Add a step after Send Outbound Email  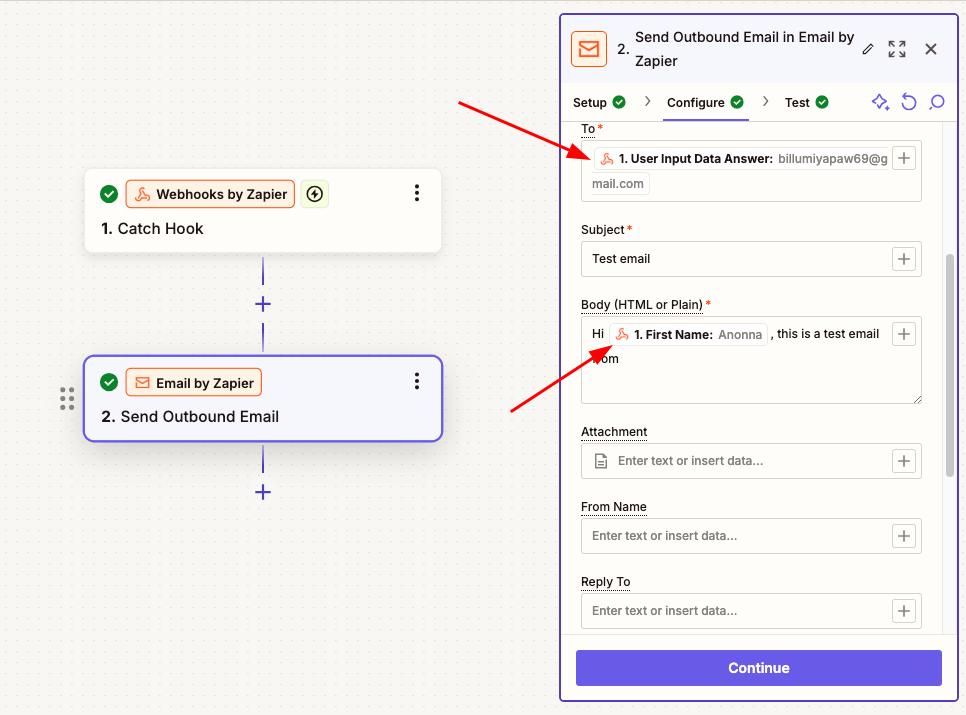[x=263, y=492]
